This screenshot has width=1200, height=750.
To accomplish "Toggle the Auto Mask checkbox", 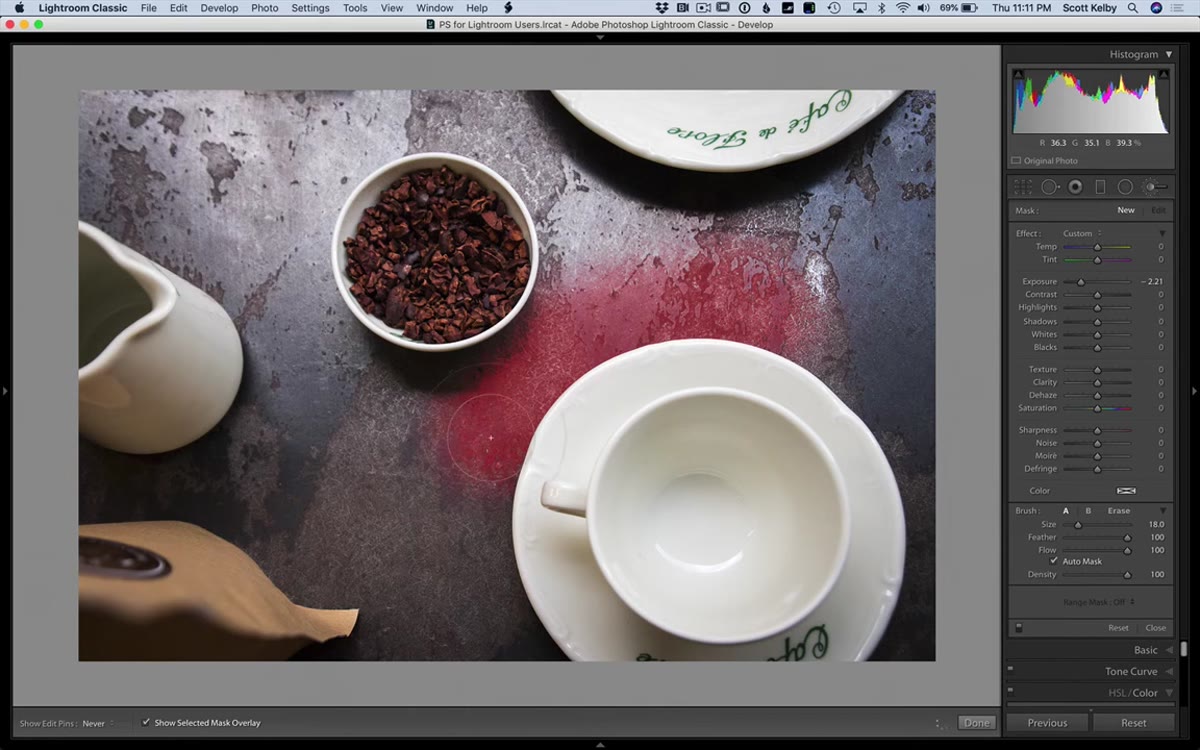I will [x=1053, y=561].
